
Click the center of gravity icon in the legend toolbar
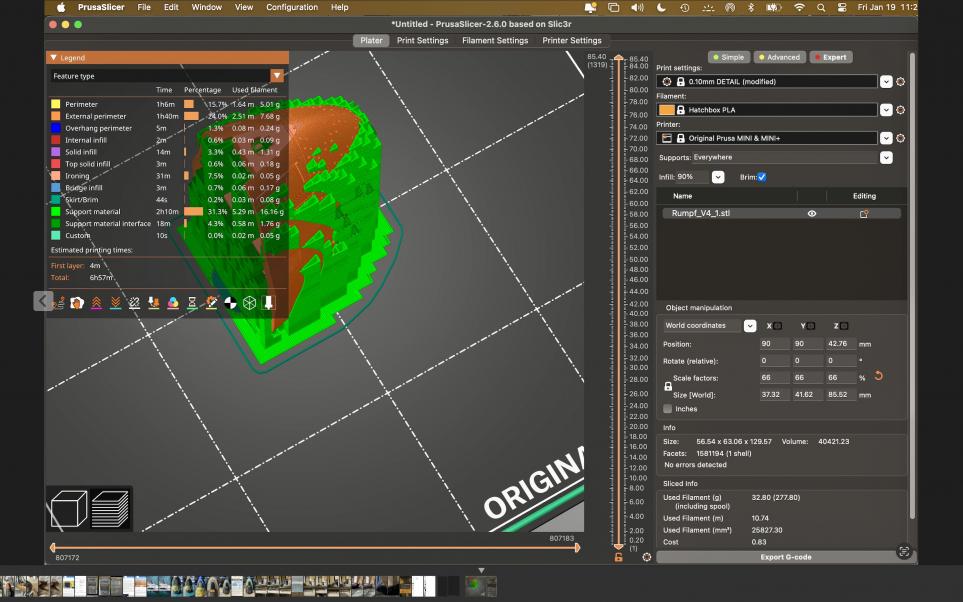tap(230, 302)
